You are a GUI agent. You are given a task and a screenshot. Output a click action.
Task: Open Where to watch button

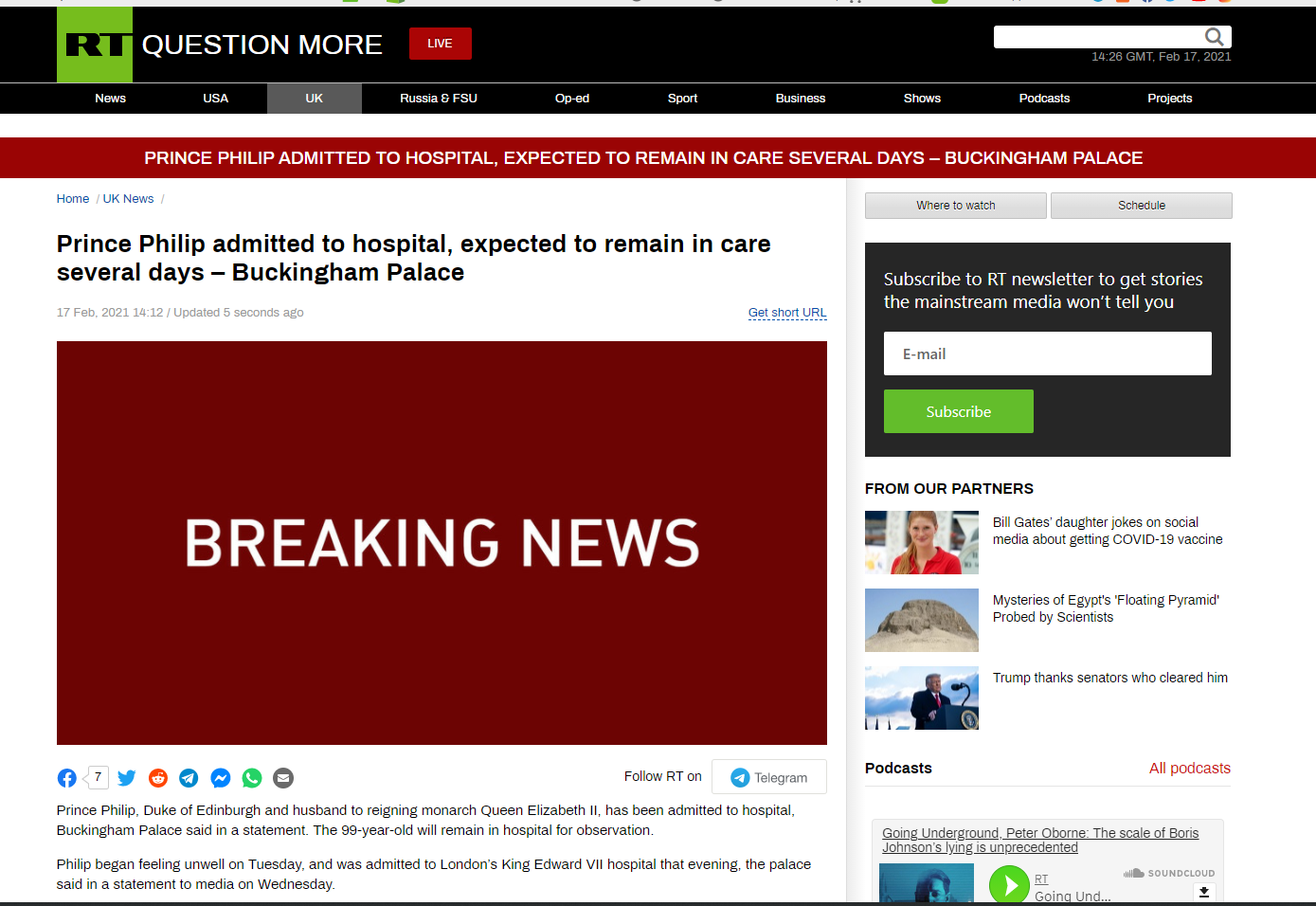pyautogui.click(x=956, y=206)
